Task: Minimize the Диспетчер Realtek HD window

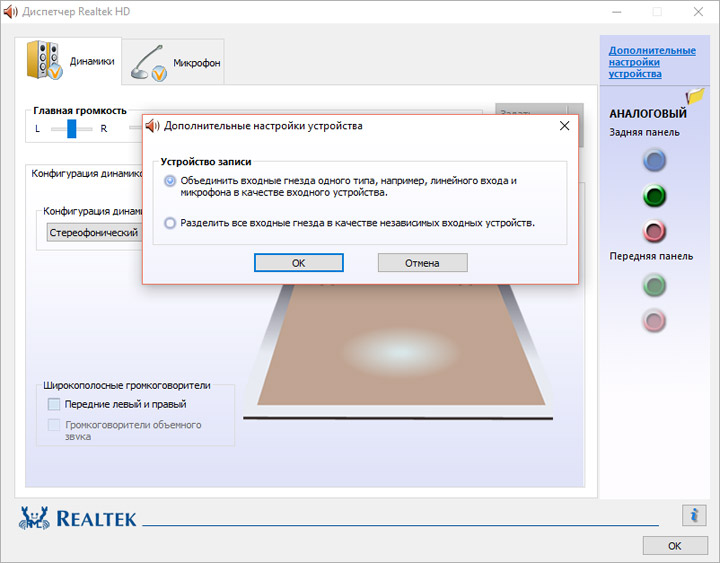Action: click(x=616, y=12)
